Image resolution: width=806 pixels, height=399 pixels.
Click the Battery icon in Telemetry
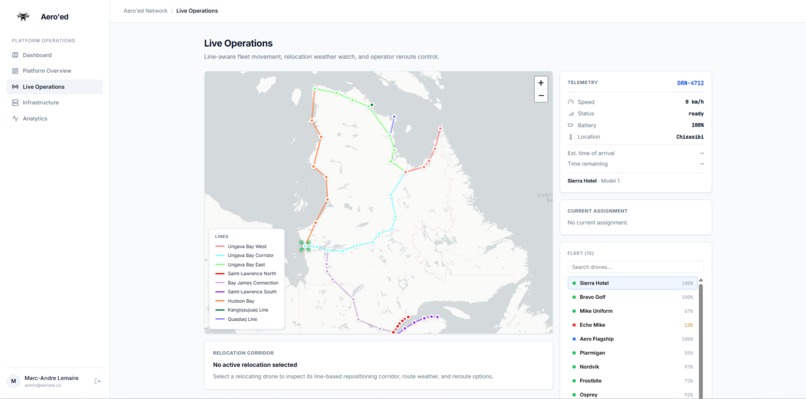click(x=570, y=125)
